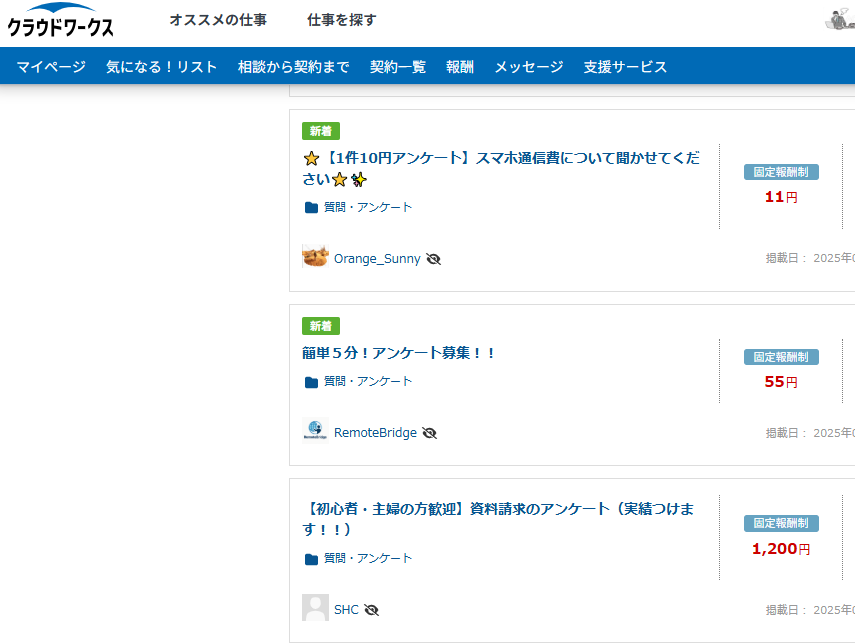The image size is (855, 643).
Task: Open the user avatar in the header
Action: 840,19
